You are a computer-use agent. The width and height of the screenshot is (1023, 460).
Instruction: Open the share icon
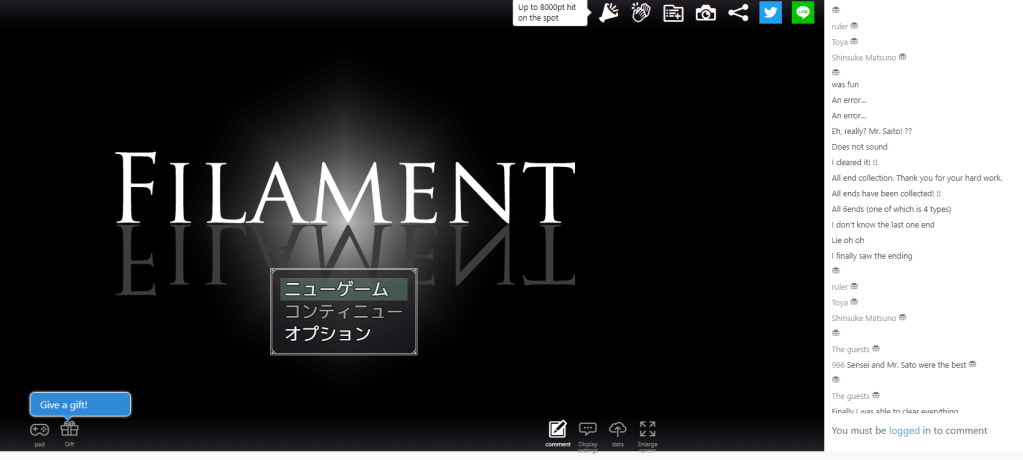pos(738,12)
